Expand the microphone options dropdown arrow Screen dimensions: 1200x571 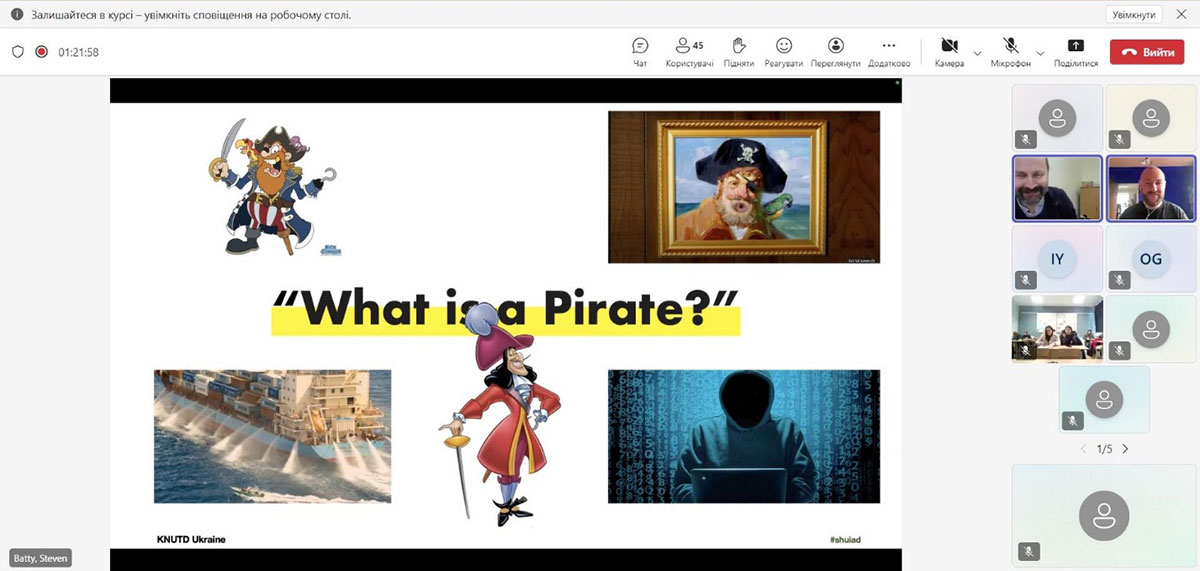point(1041,52)
